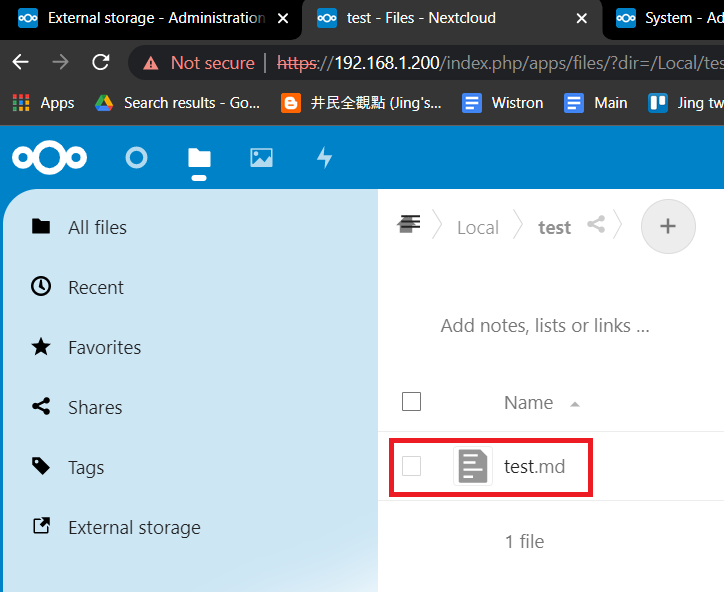This screenshot has width=724, height=592.
Task: Click the test.md file type icon
Action: (473, 466)
